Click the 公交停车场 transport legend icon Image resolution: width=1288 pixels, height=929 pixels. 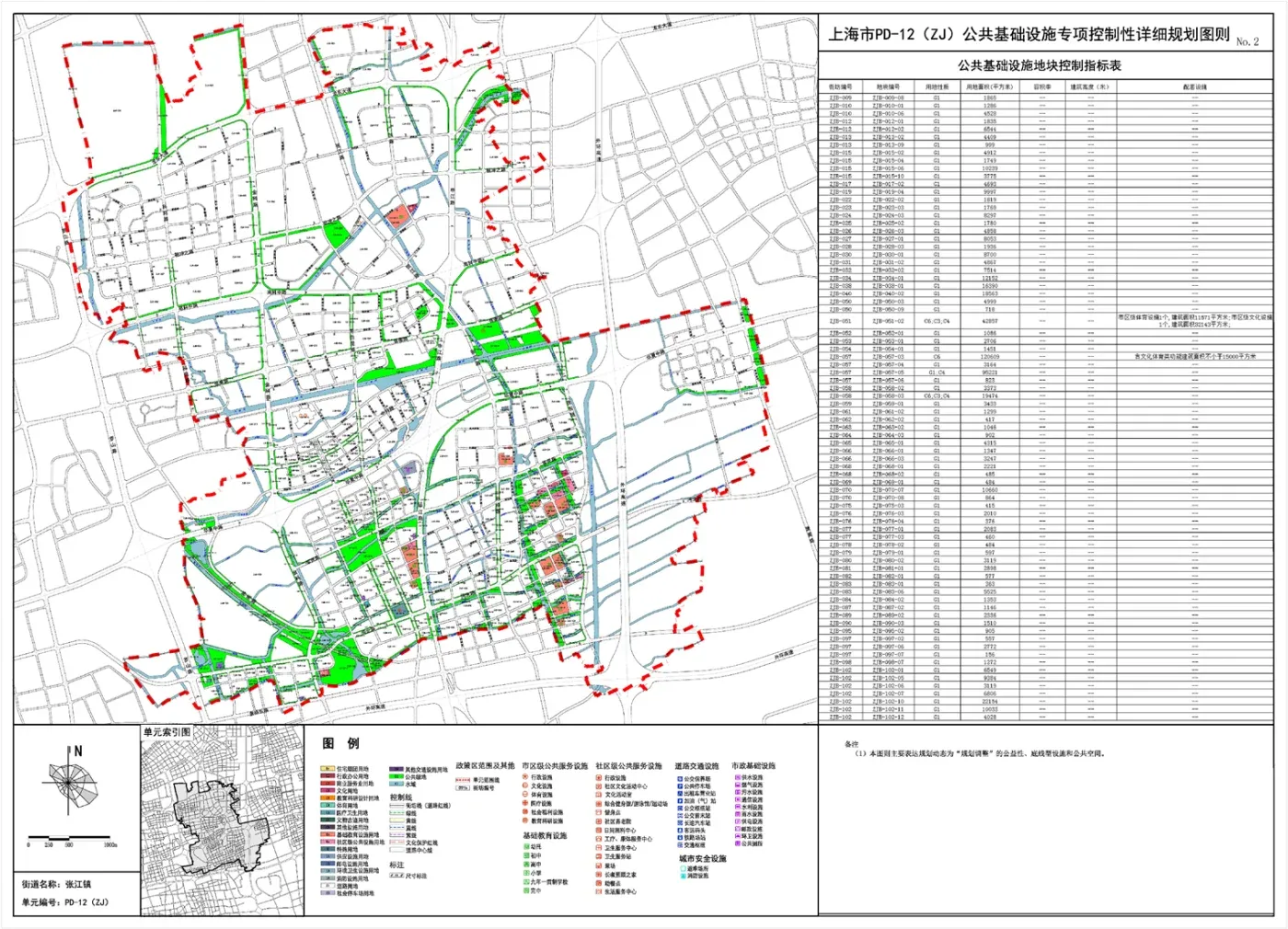pyautogui.click(x=678, y=786)
